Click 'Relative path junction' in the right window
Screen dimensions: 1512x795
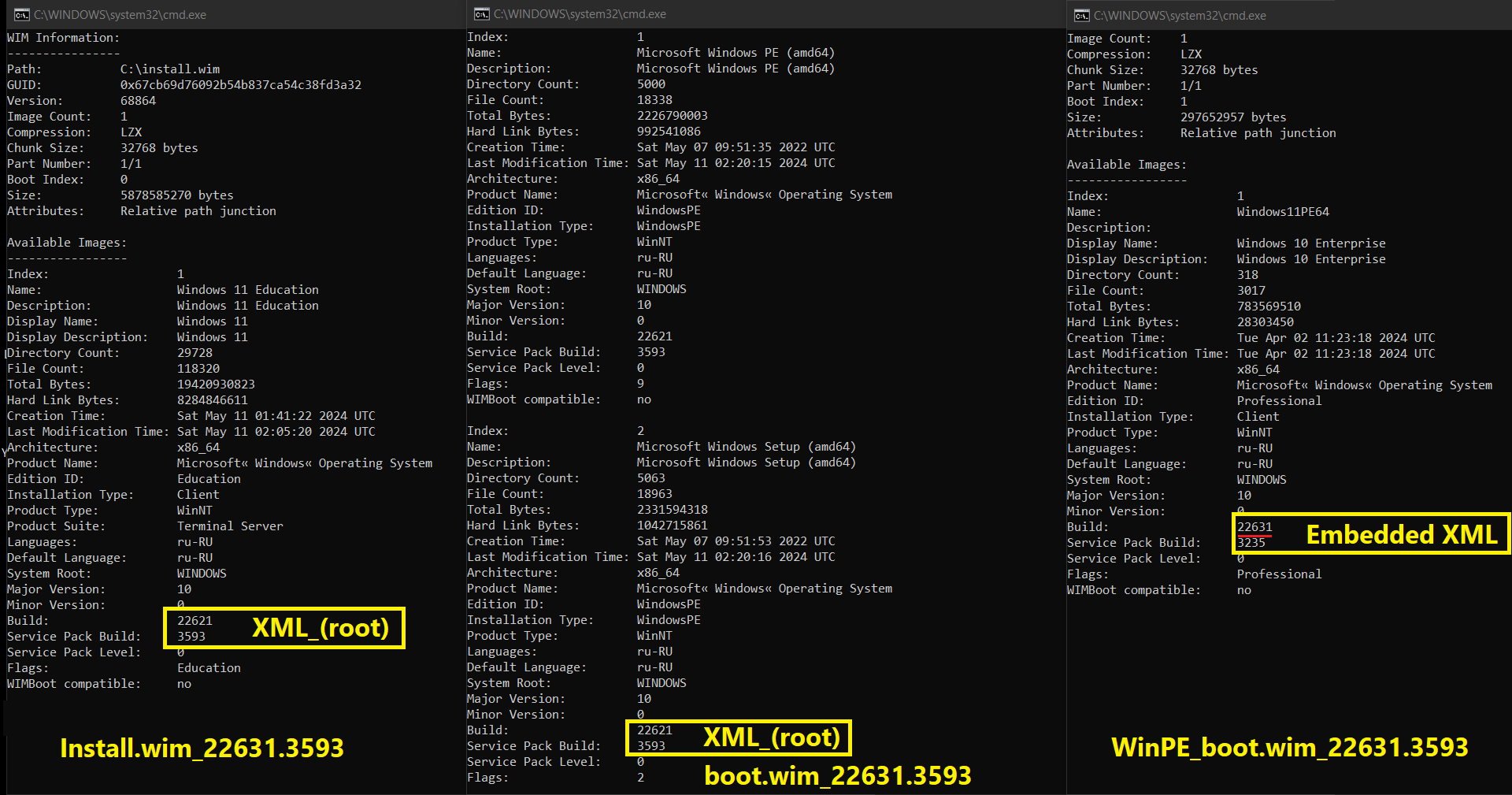coord(1258,133)
